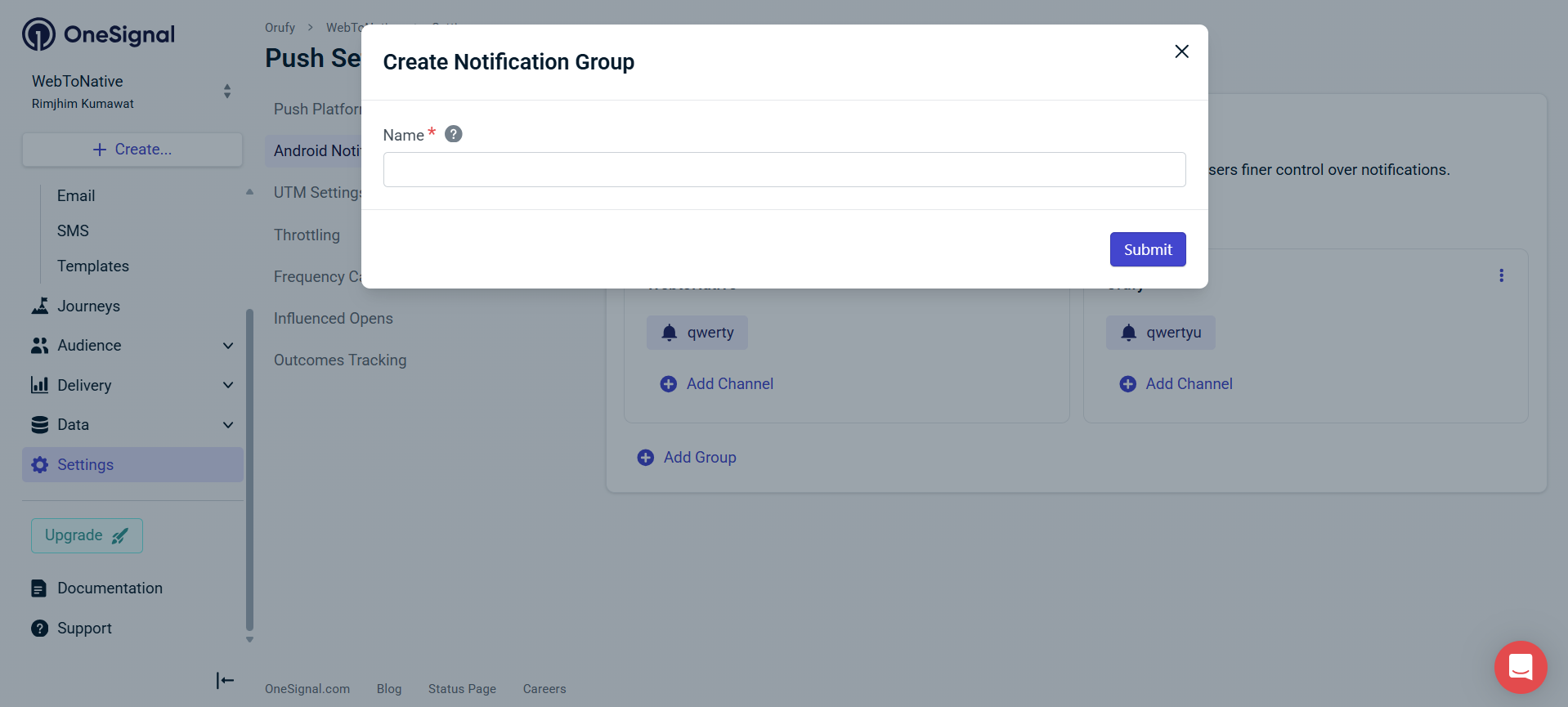1568x707 pixels.
Task: Expand the Data chevron
Action: point(228,424)
